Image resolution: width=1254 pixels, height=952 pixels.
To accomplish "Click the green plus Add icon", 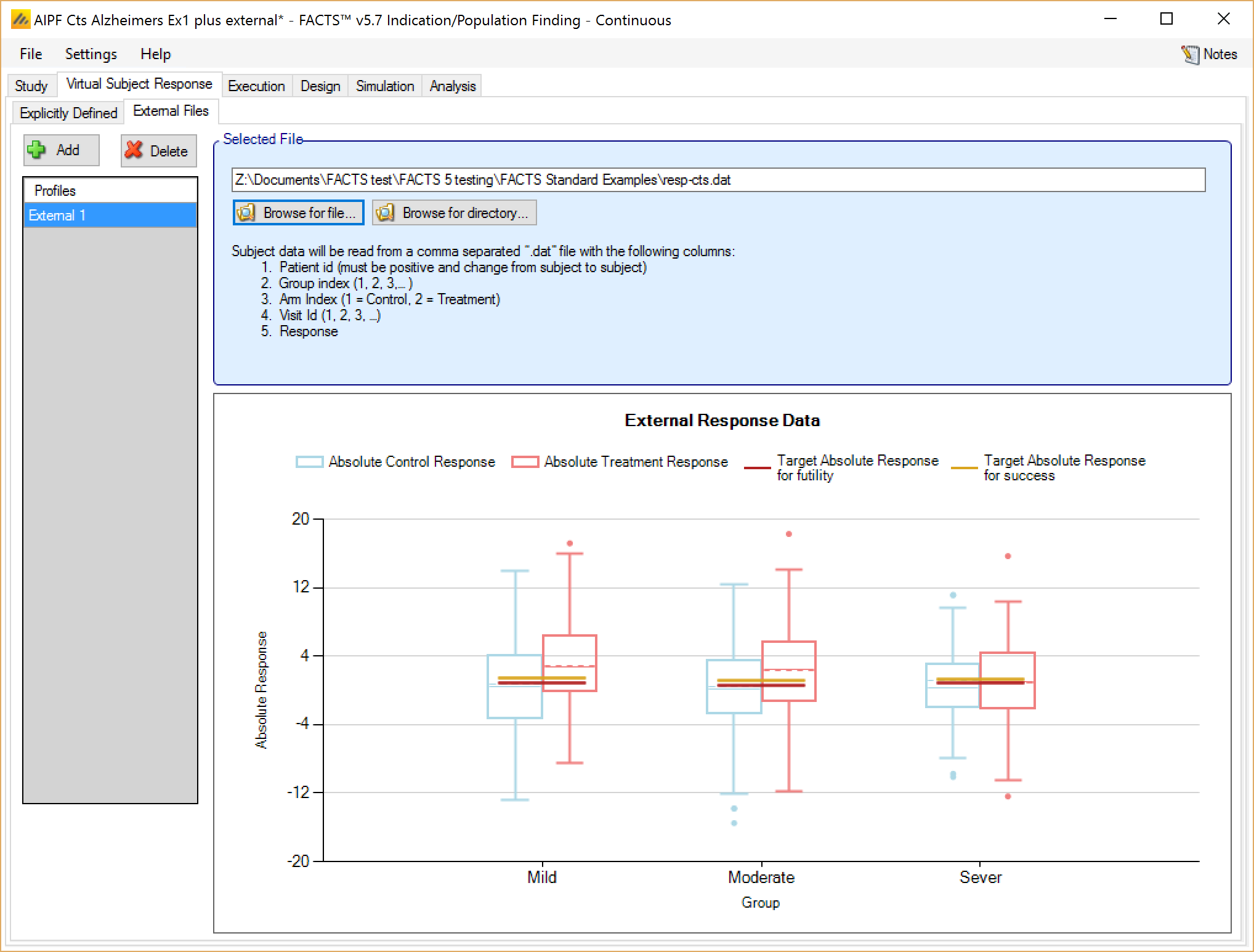I will (37, 150).
